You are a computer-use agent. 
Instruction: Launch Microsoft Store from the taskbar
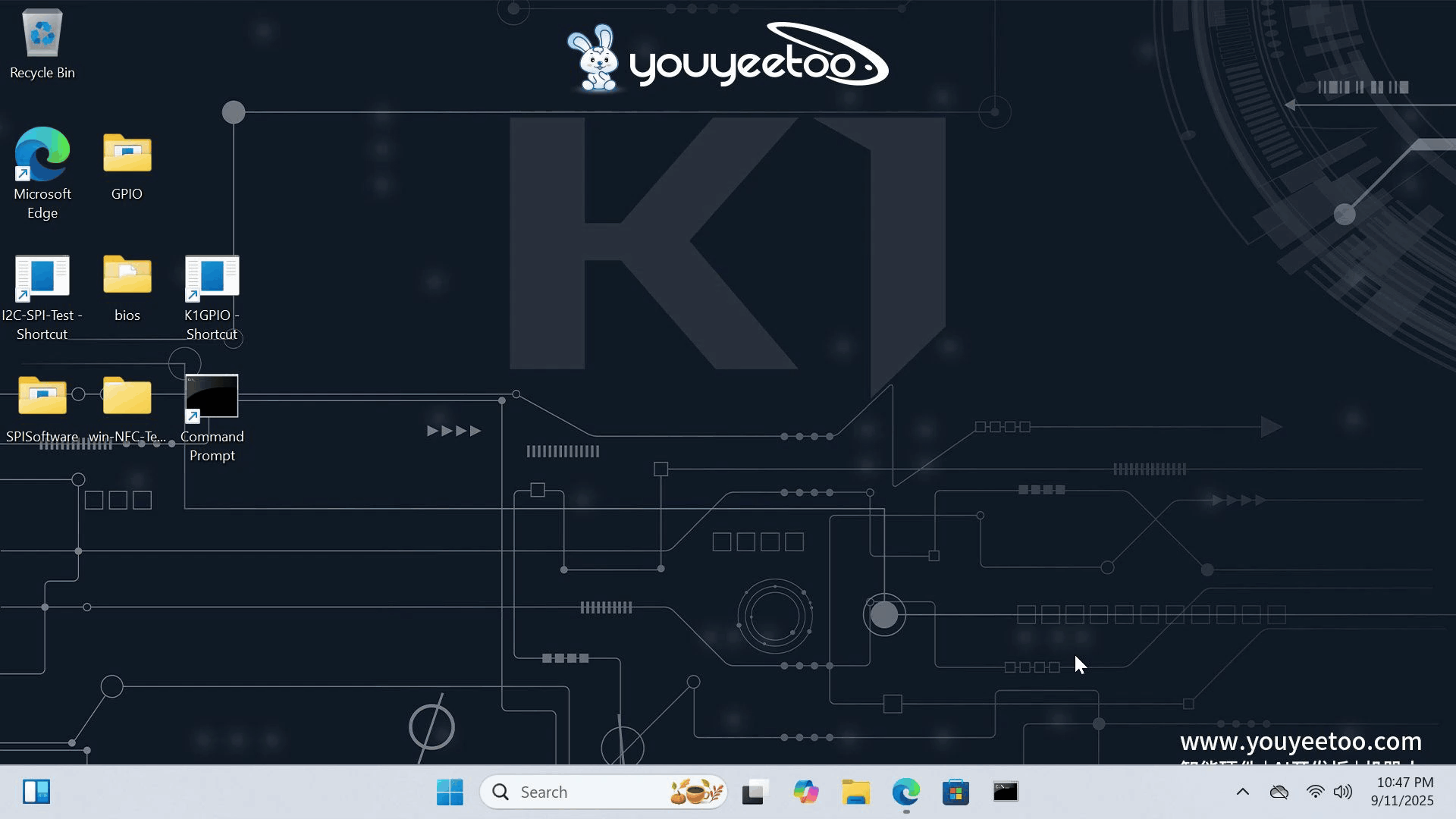[955, 791]
